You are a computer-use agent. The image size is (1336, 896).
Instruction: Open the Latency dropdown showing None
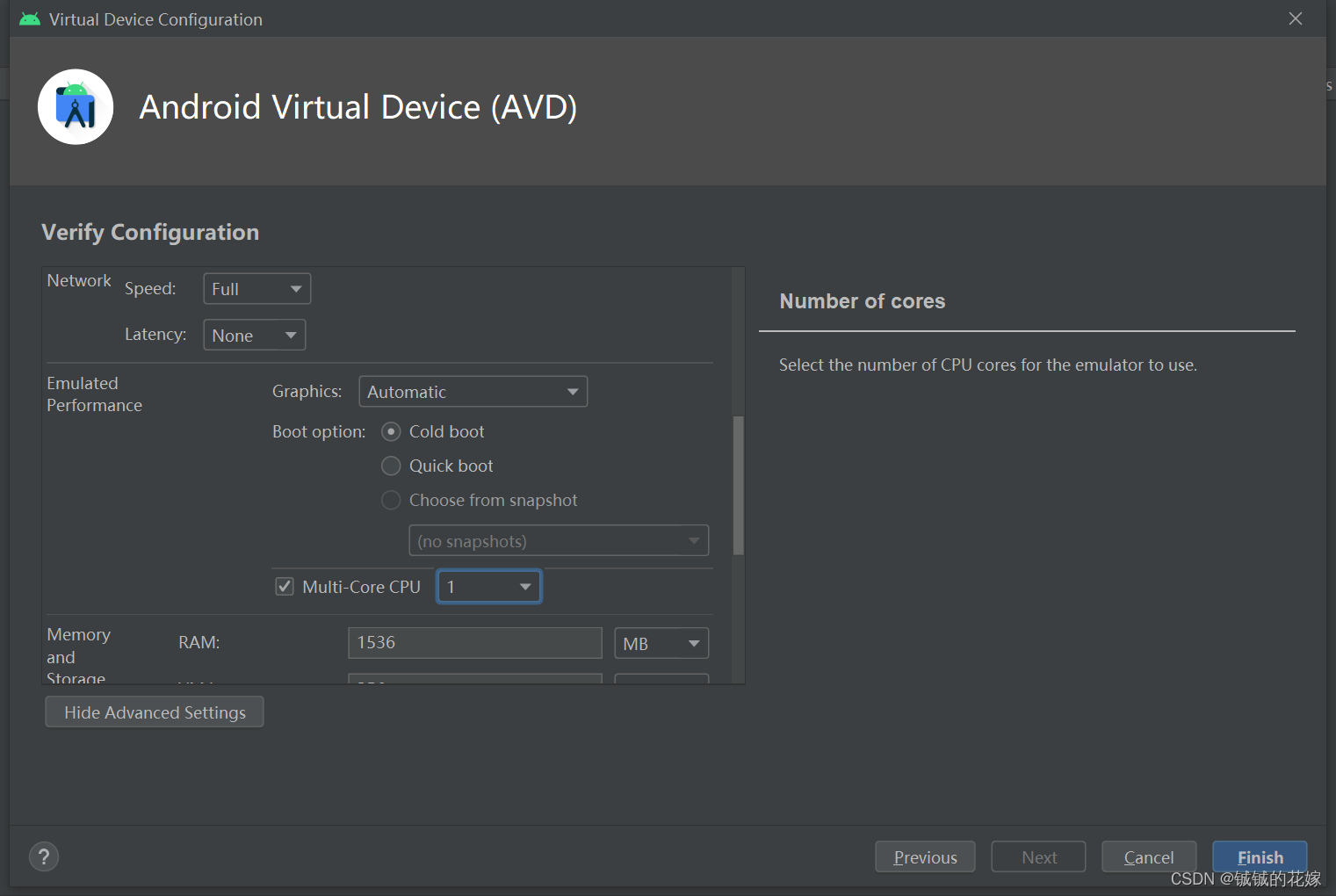pyautogui.click(x=255, y=335)
